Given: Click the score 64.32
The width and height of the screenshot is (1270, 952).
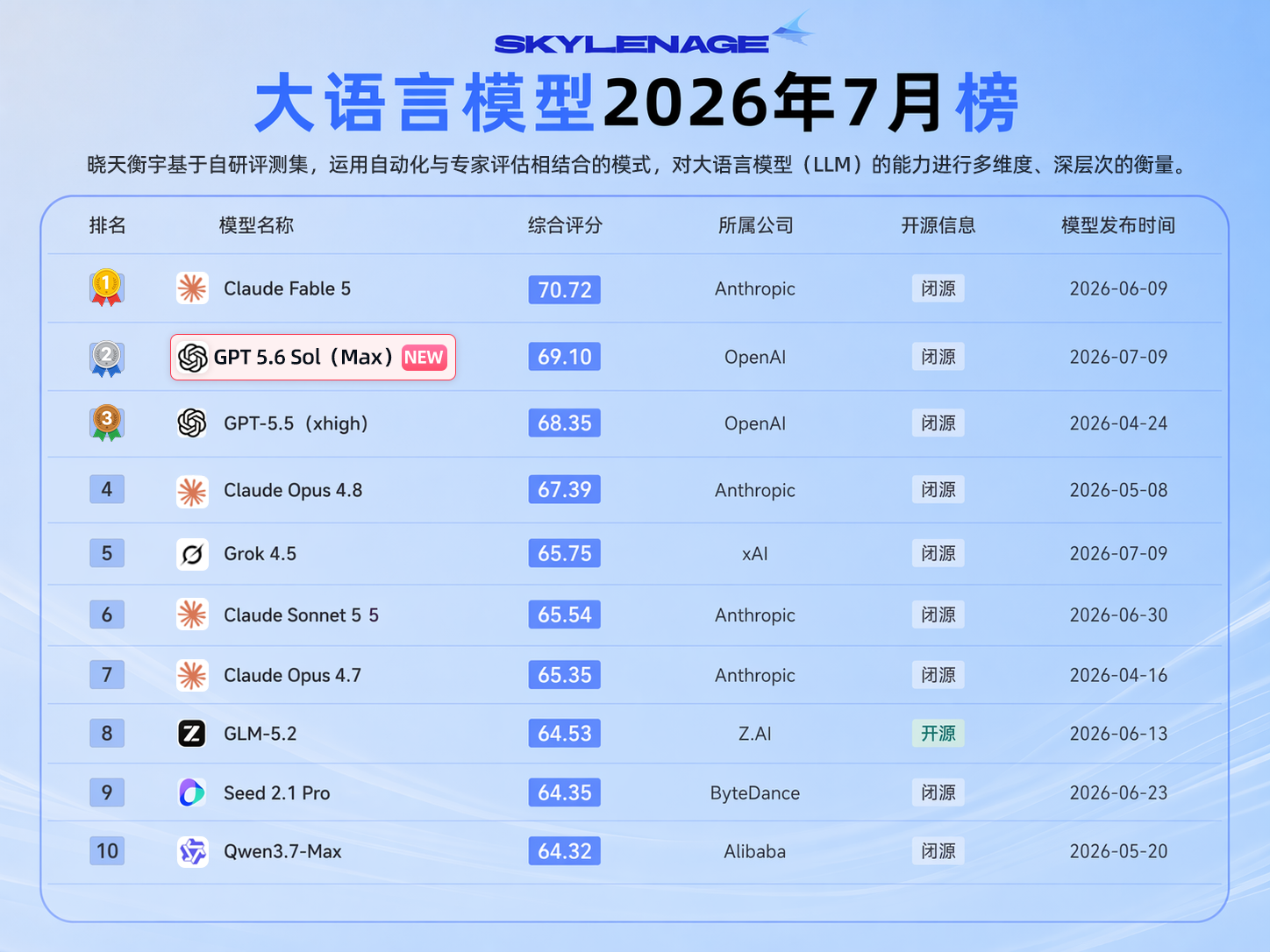Looking at the screenshot, I should [565, 851].
